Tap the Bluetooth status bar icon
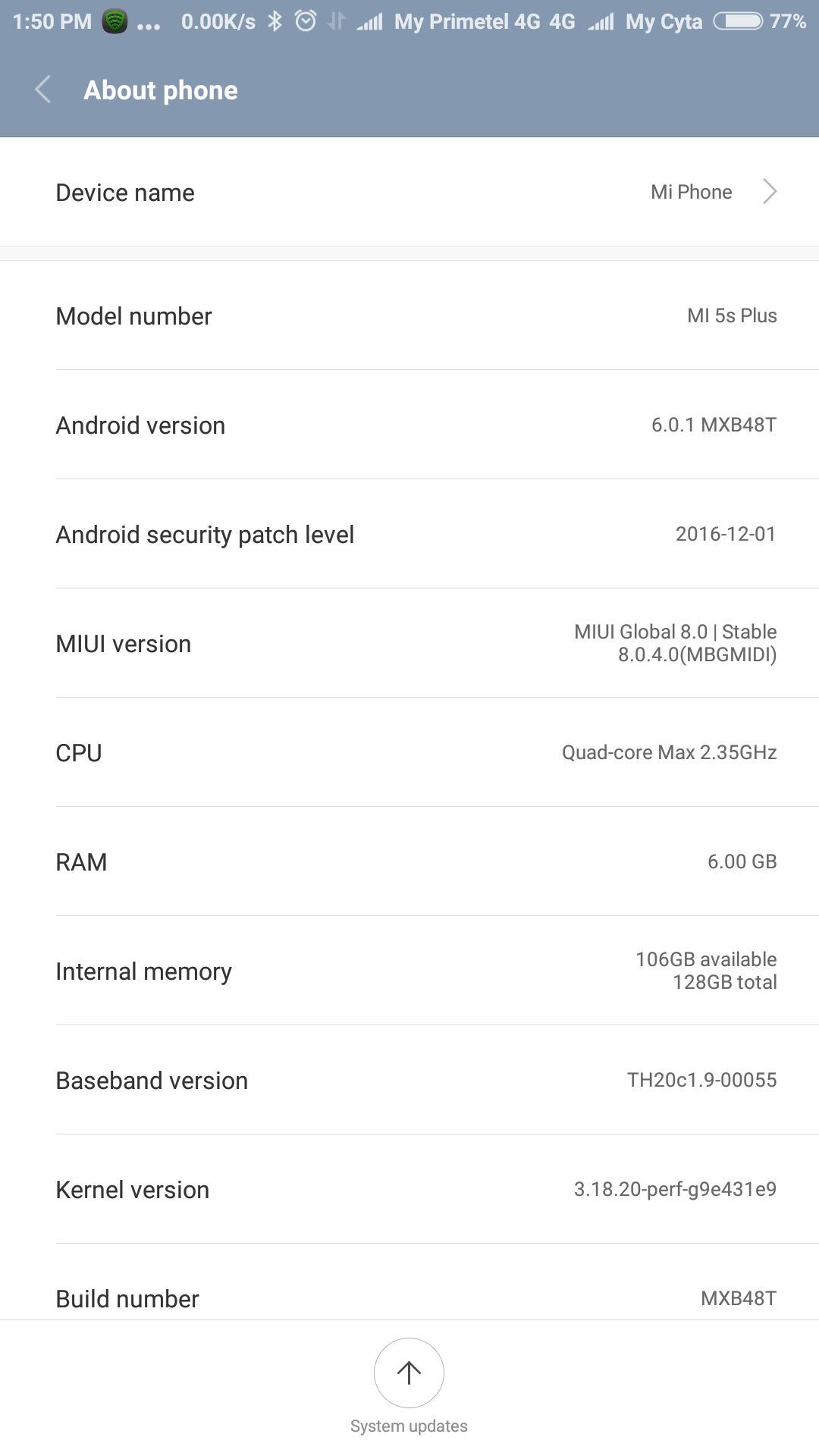The height and width of the screenshot is (1456, 819). (275, 21)
